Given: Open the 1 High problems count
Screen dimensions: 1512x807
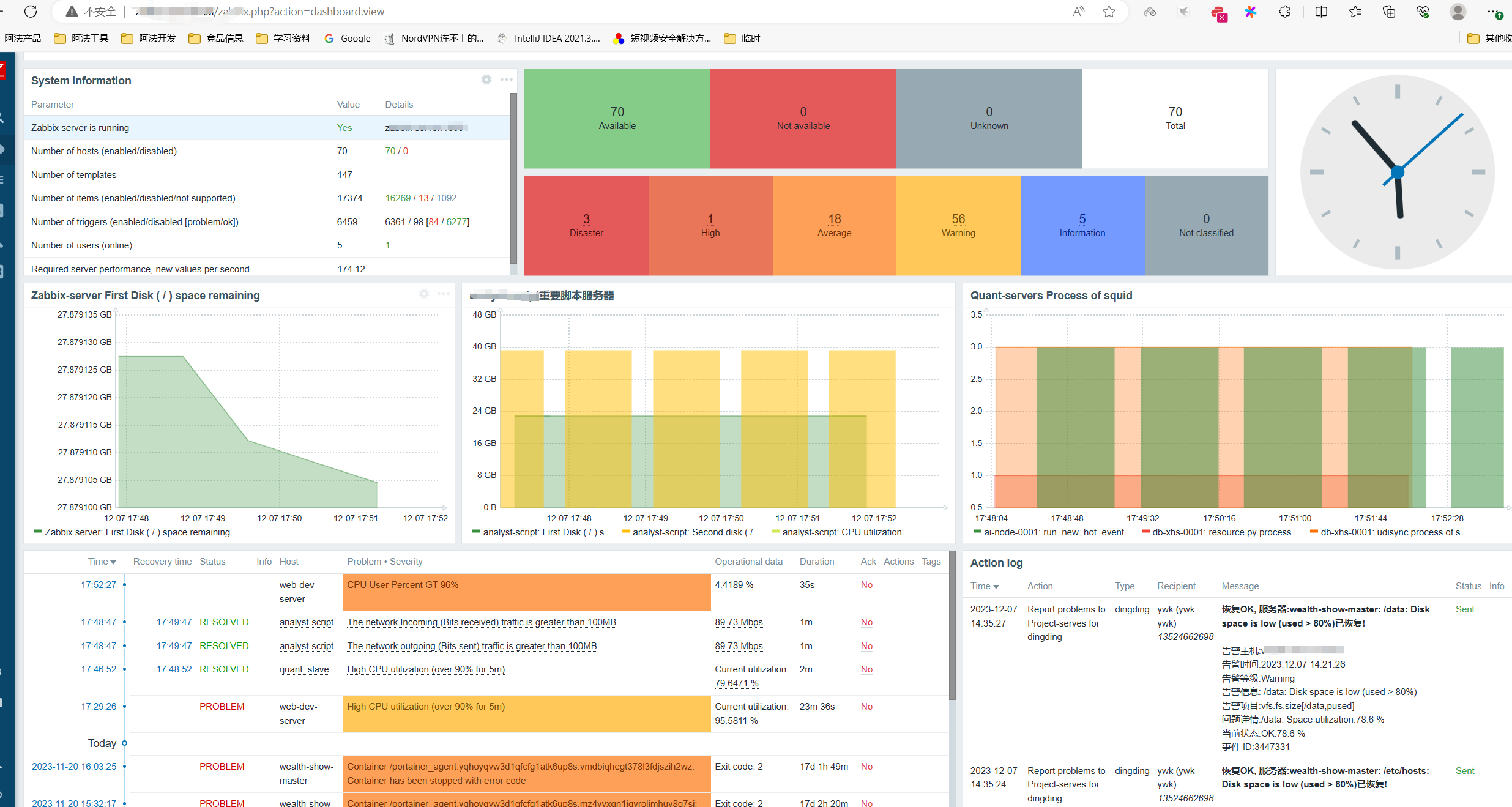Looking at the screenshot, I should coord(710,219).
